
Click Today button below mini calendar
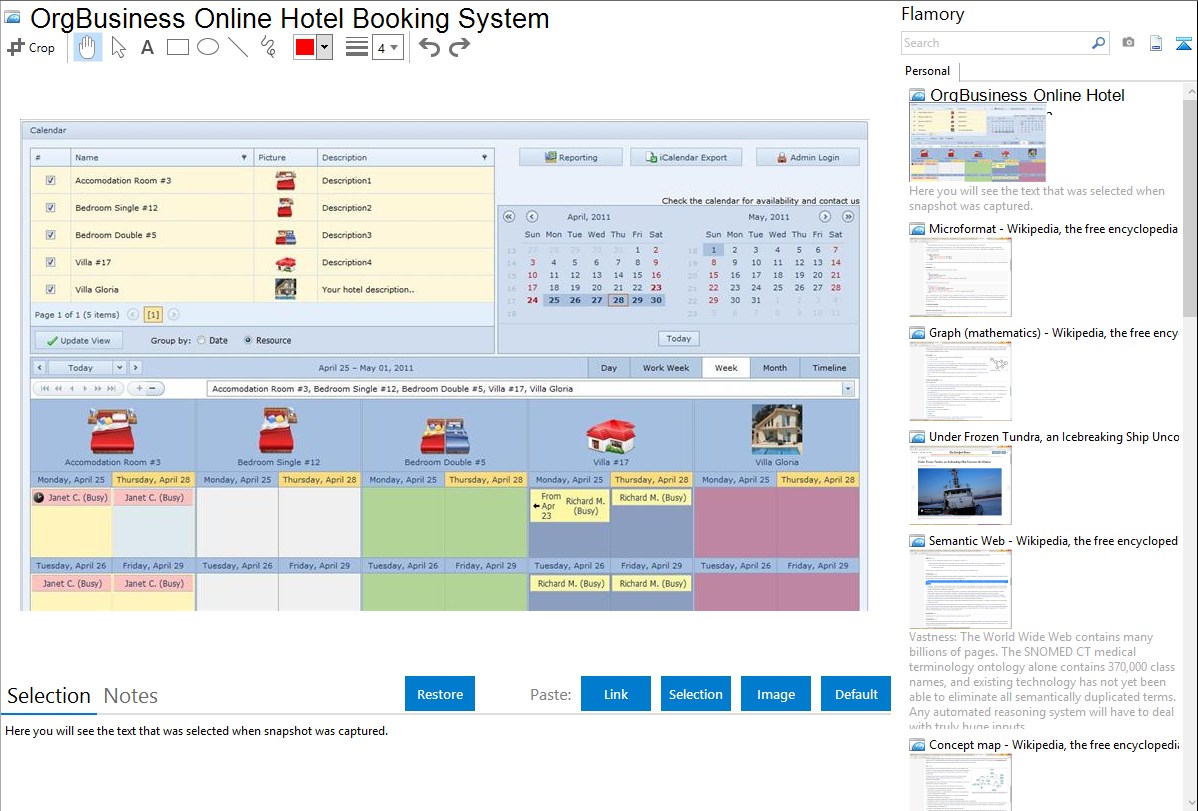(x=678, y=339)
